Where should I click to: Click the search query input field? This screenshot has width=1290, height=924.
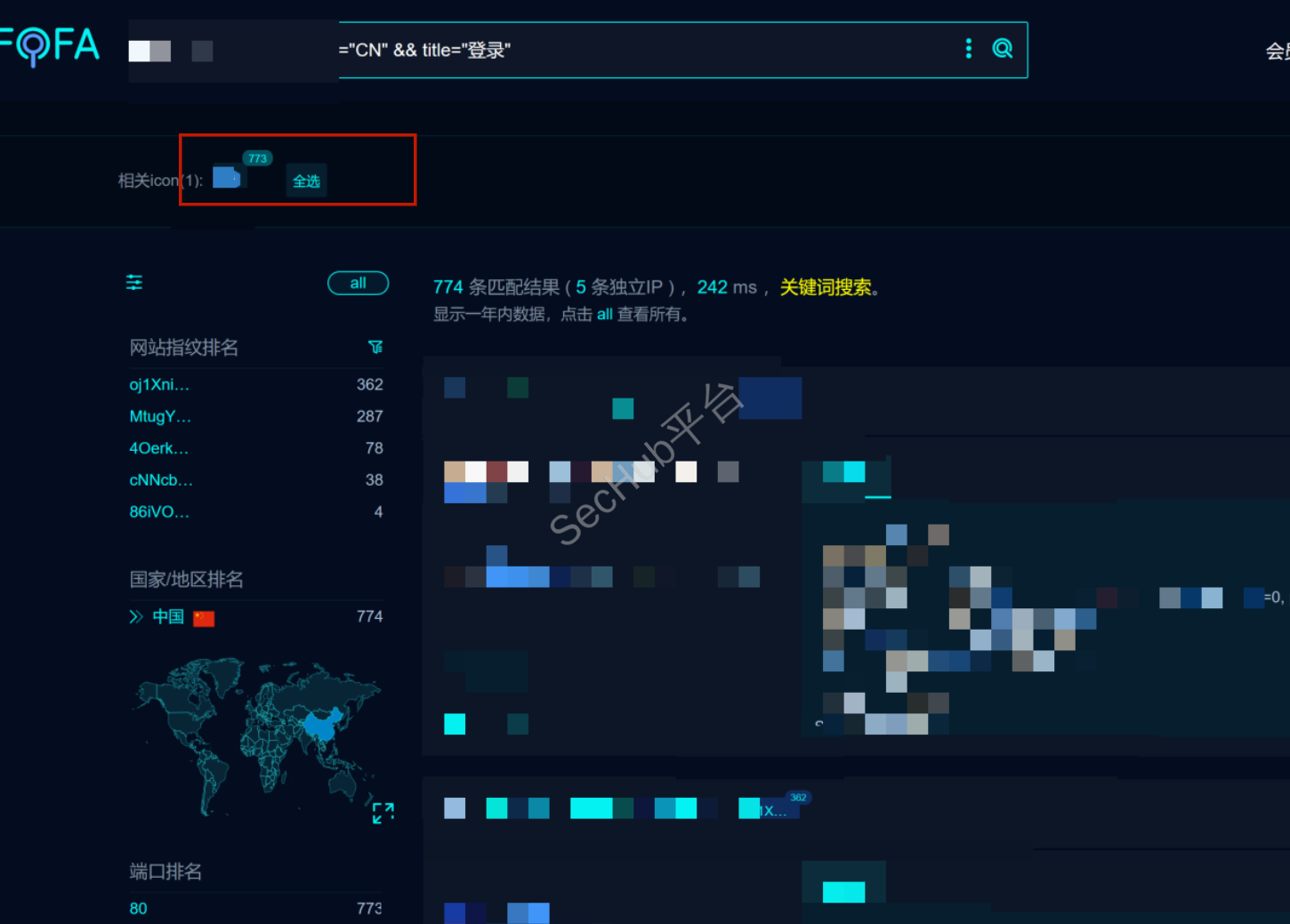point(641,50)
